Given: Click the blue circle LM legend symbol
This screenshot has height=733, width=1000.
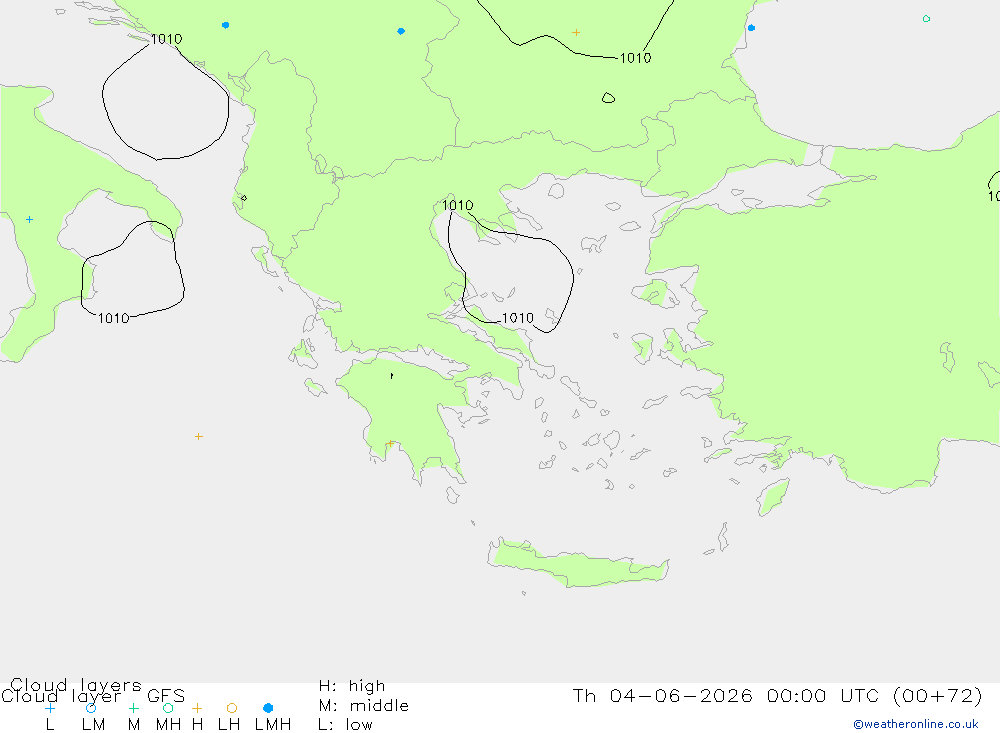Looking at the screenshot, I should point(91,708).
